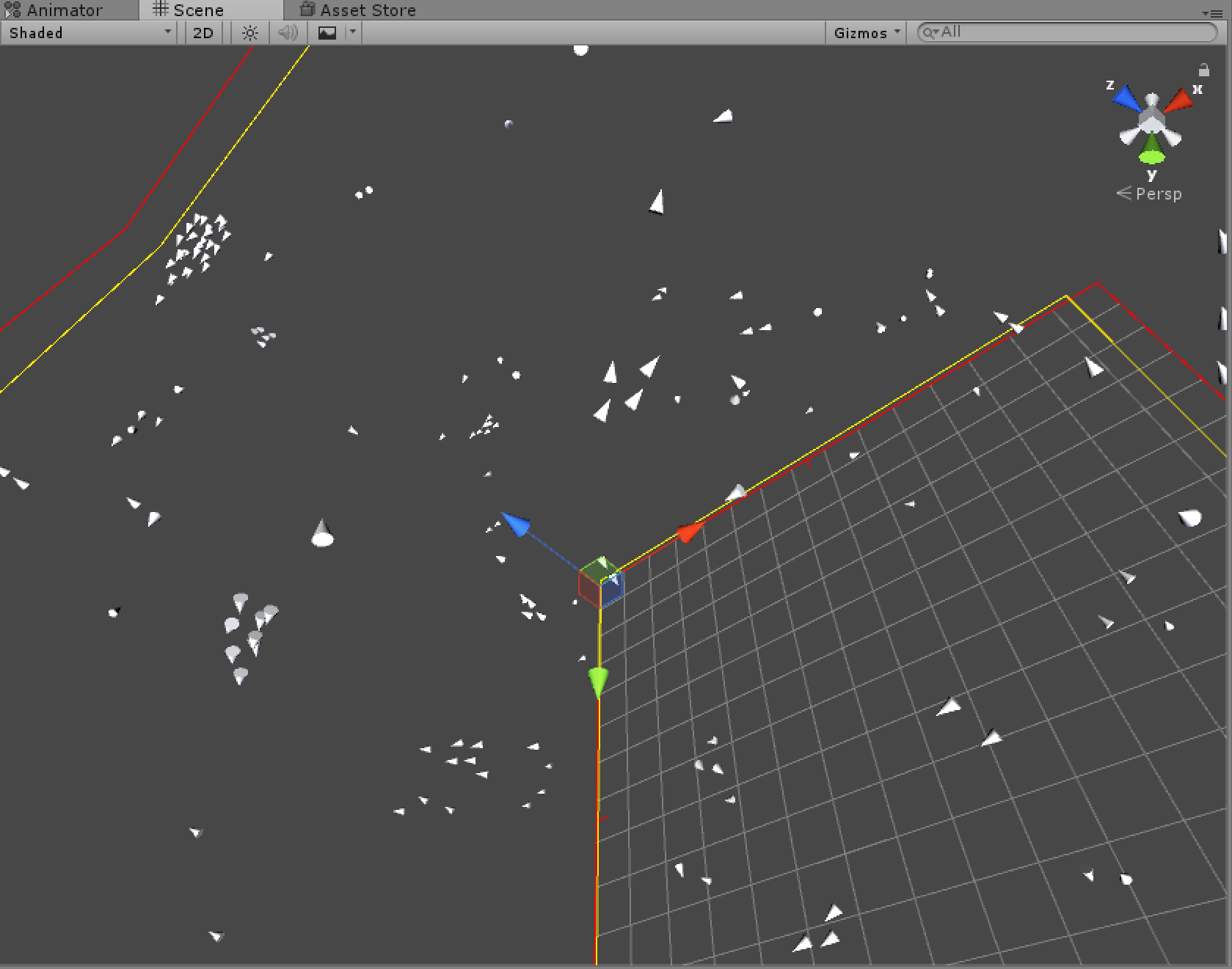1232x969 pixels.
Task: Click the scene search field
Action: pyautogui.click(x=1068, y=32)
